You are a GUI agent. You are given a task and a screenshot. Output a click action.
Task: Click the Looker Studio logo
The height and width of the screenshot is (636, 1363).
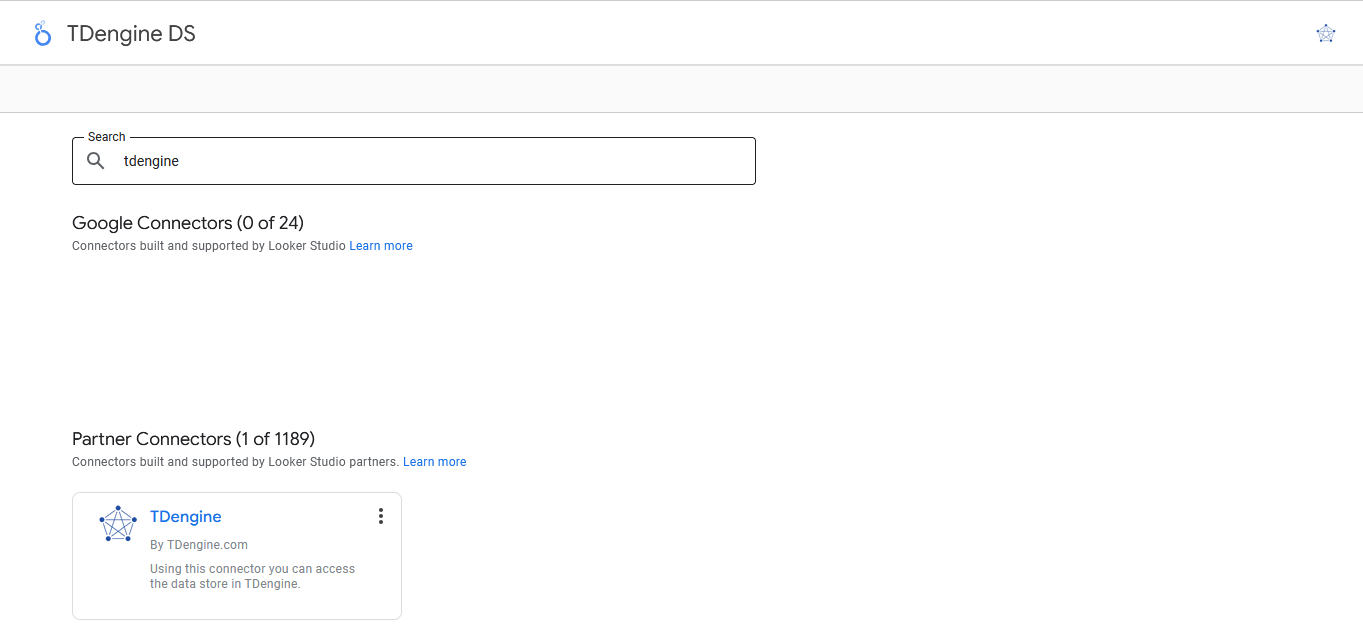(x=42, y=34)
